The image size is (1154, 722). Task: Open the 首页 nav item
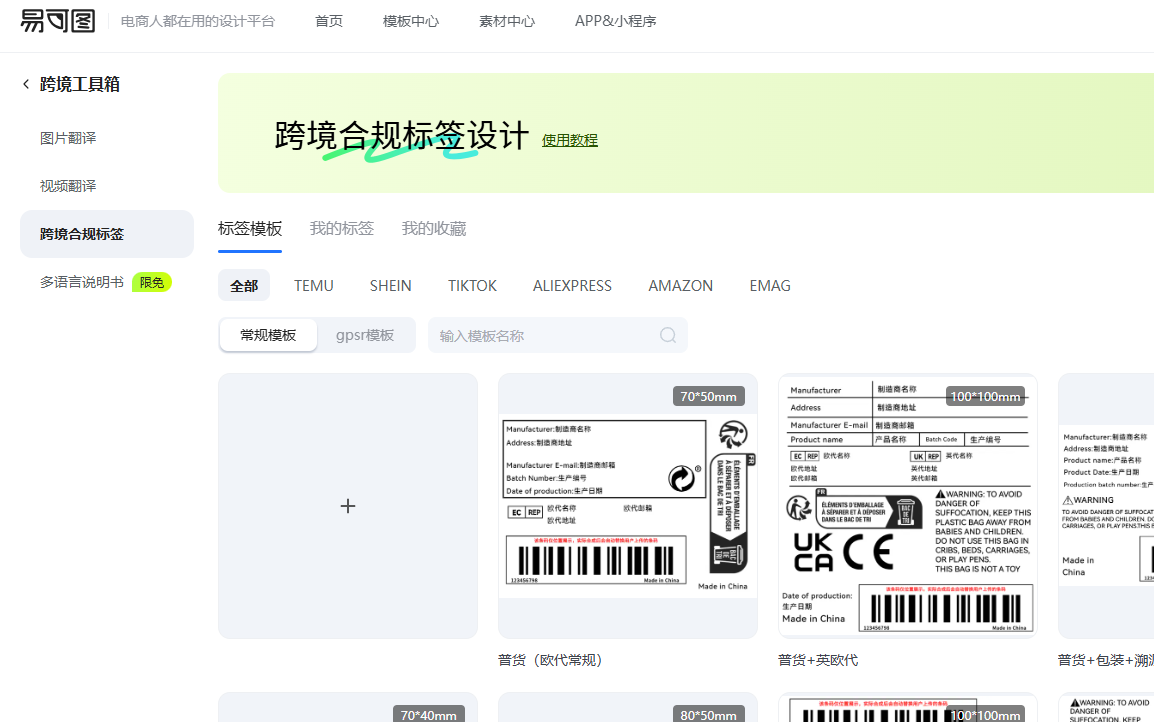329,21
